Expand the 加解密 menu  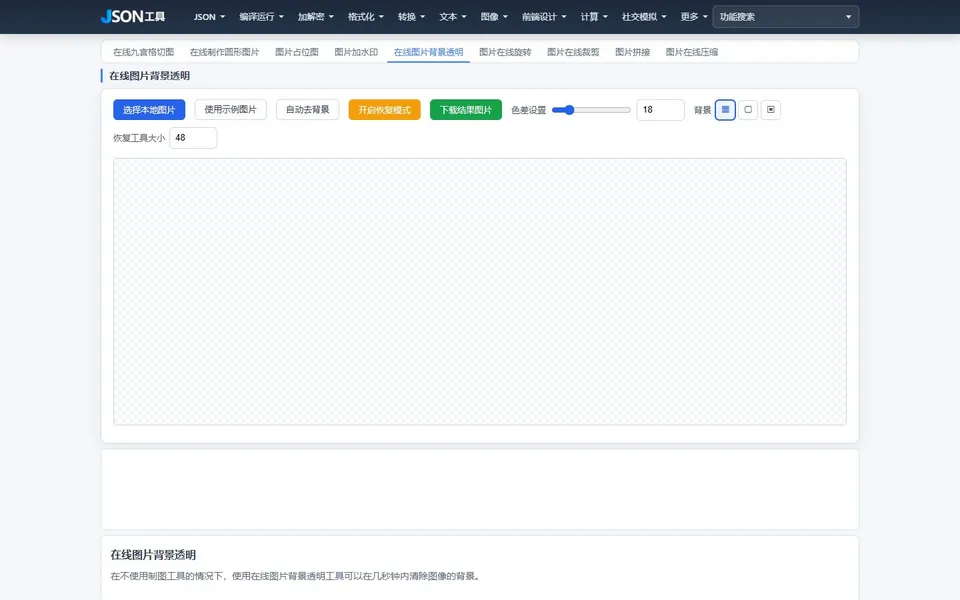coord(316,17)
